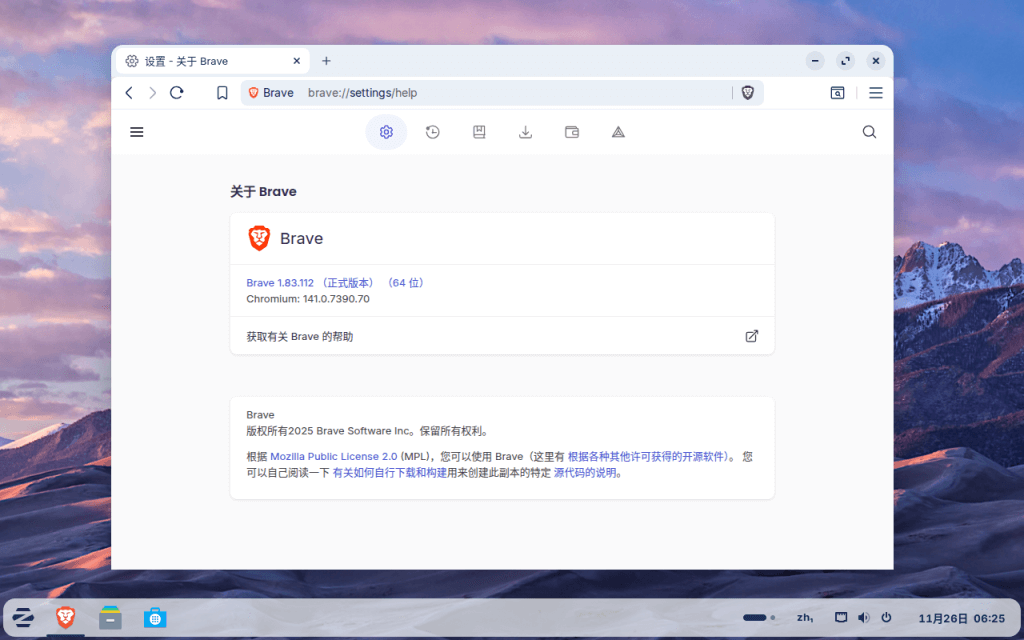The image size is (1024, 640).
Task: Reload the settings page
Action: (177, 93)
